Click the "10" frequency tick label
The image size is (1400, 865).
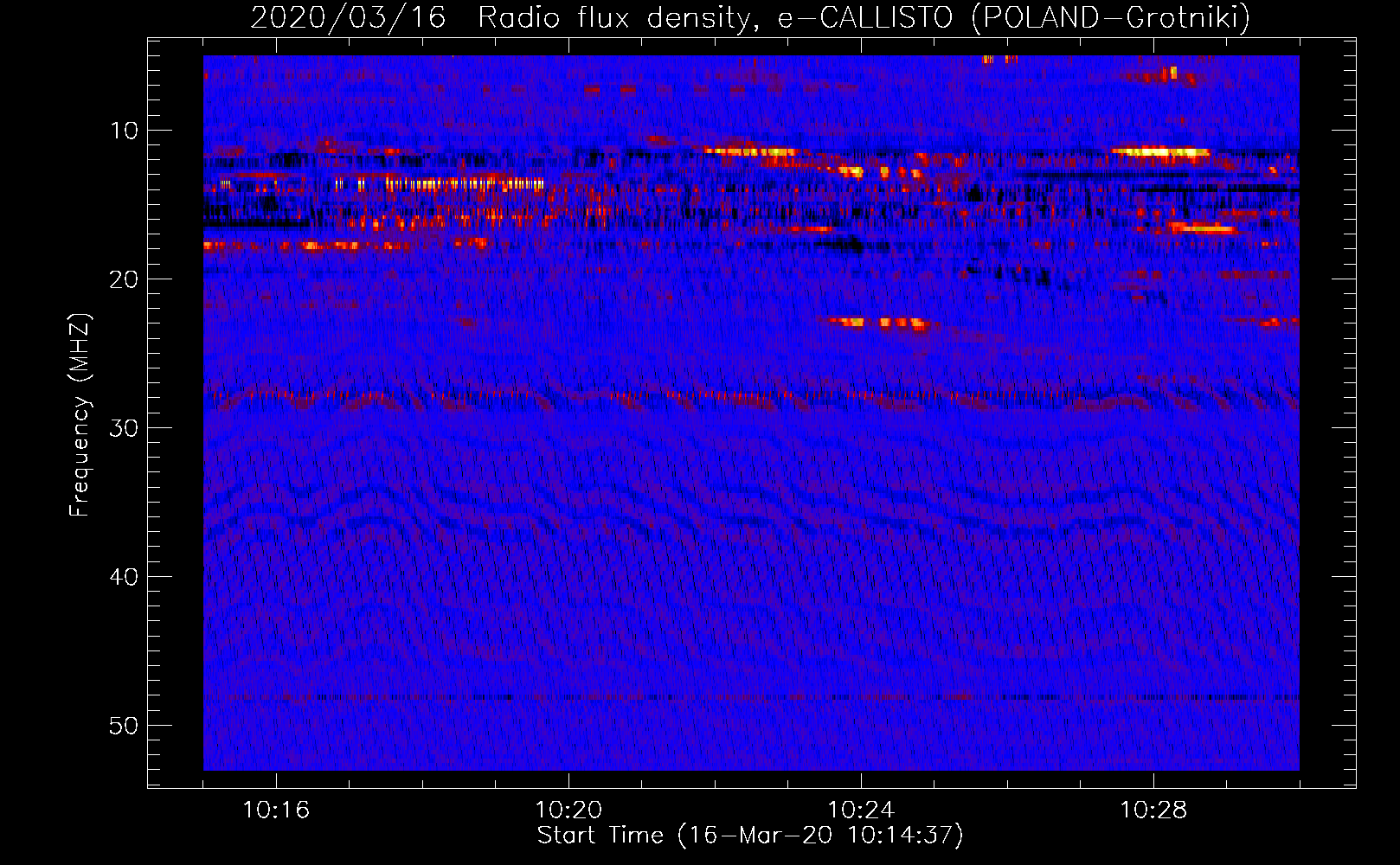[x=124, y=131]
